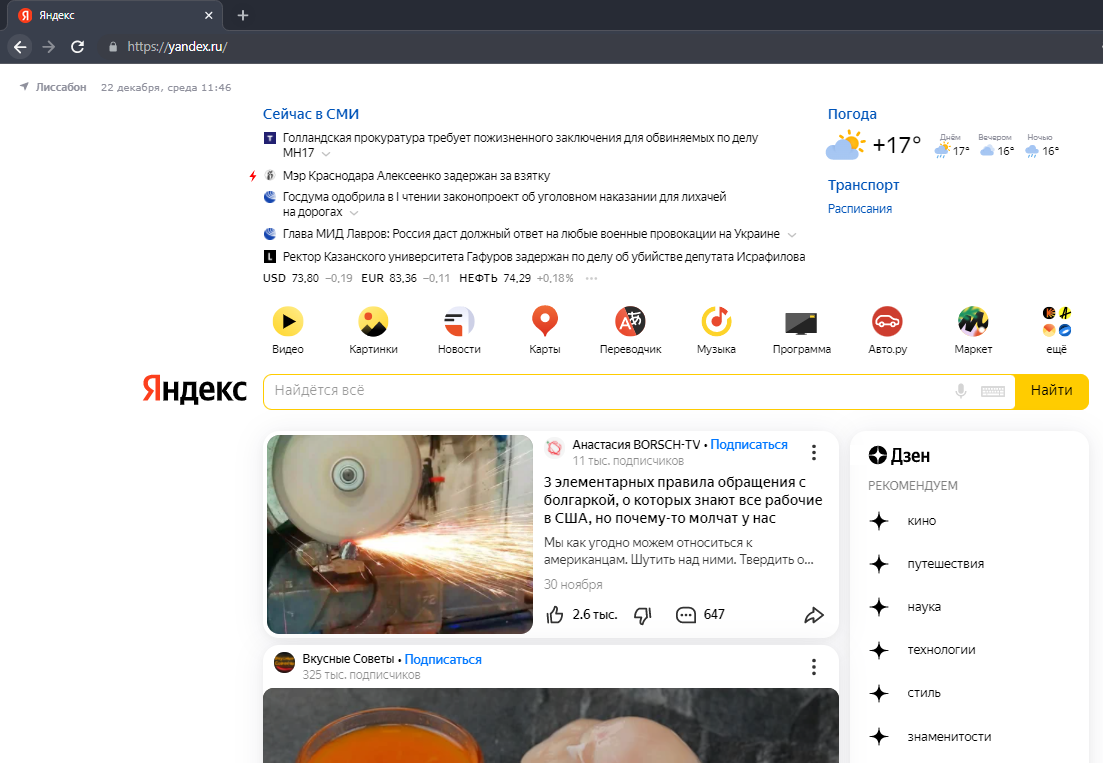
Task: Click the Лиссабон location name
Action: point(61,87)
